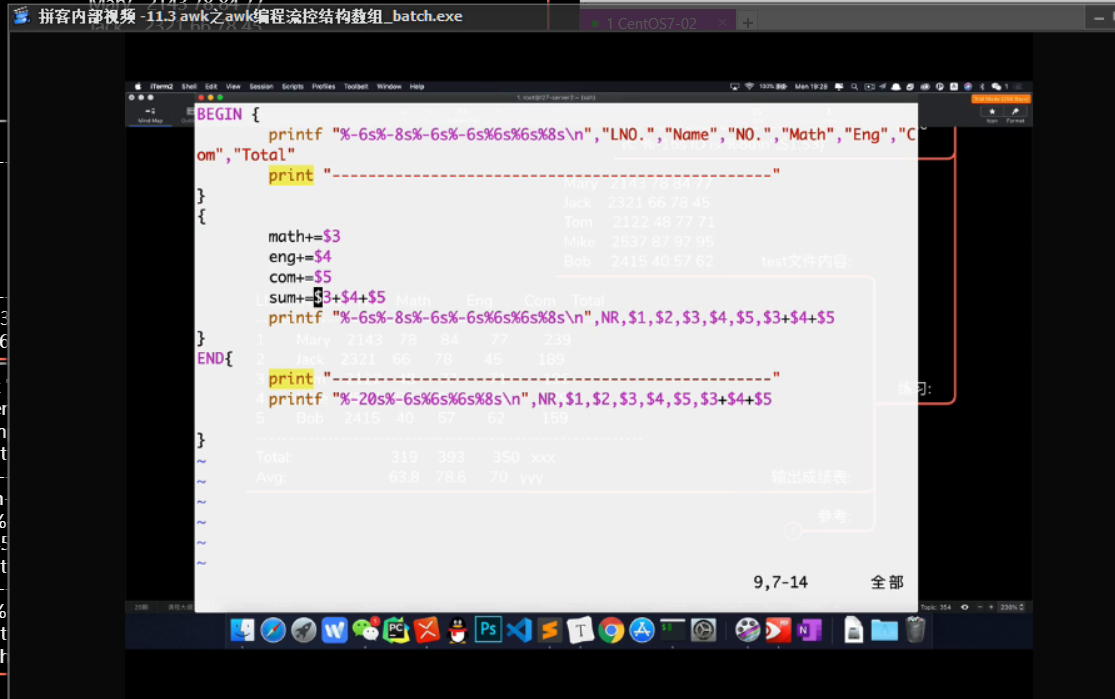The width and height of the screenshot is (1115, 699).
Task: Click Spotlight search icon in menu bar
Action: (854, 87)
